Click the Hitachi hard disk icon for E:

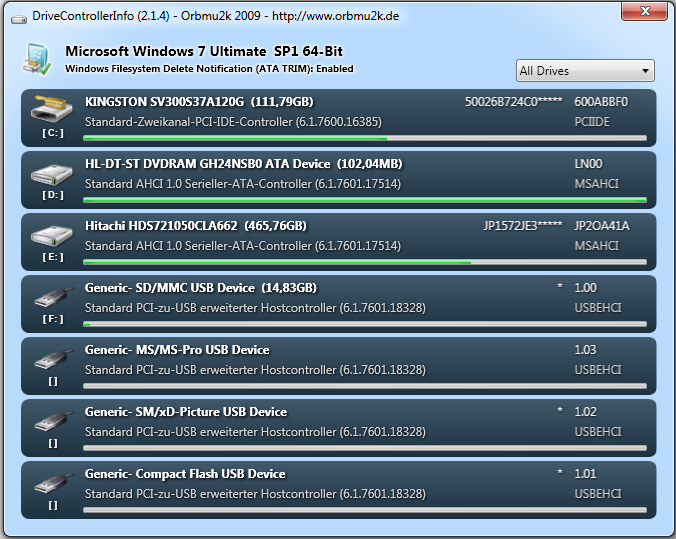coord(51,236)
